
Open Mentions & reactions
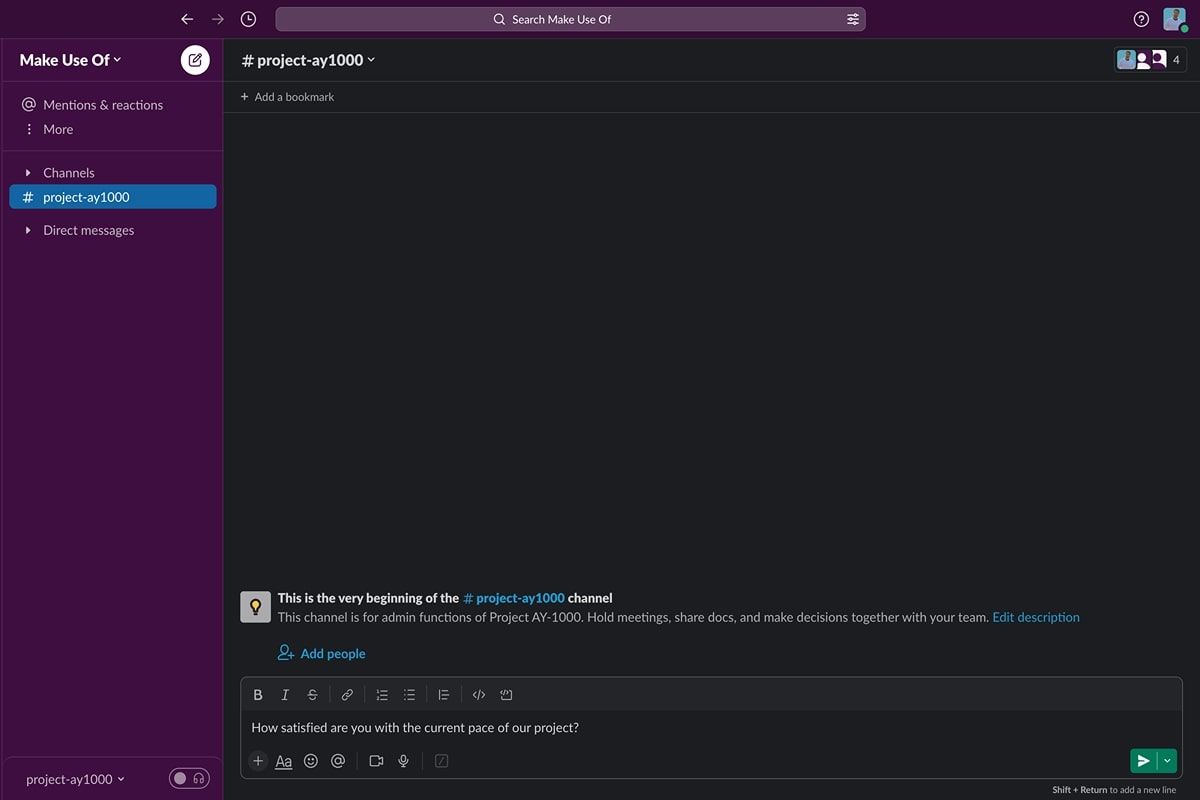coord(103,104)
